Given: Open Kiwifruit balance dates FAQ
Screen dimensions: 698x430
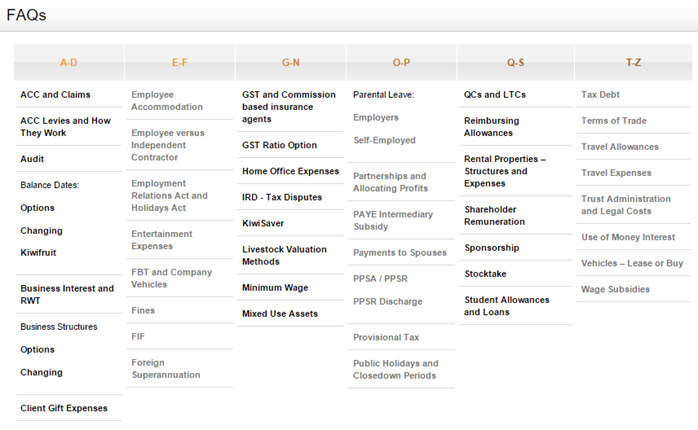Looking at the screenshot, I should click(38, 252).
